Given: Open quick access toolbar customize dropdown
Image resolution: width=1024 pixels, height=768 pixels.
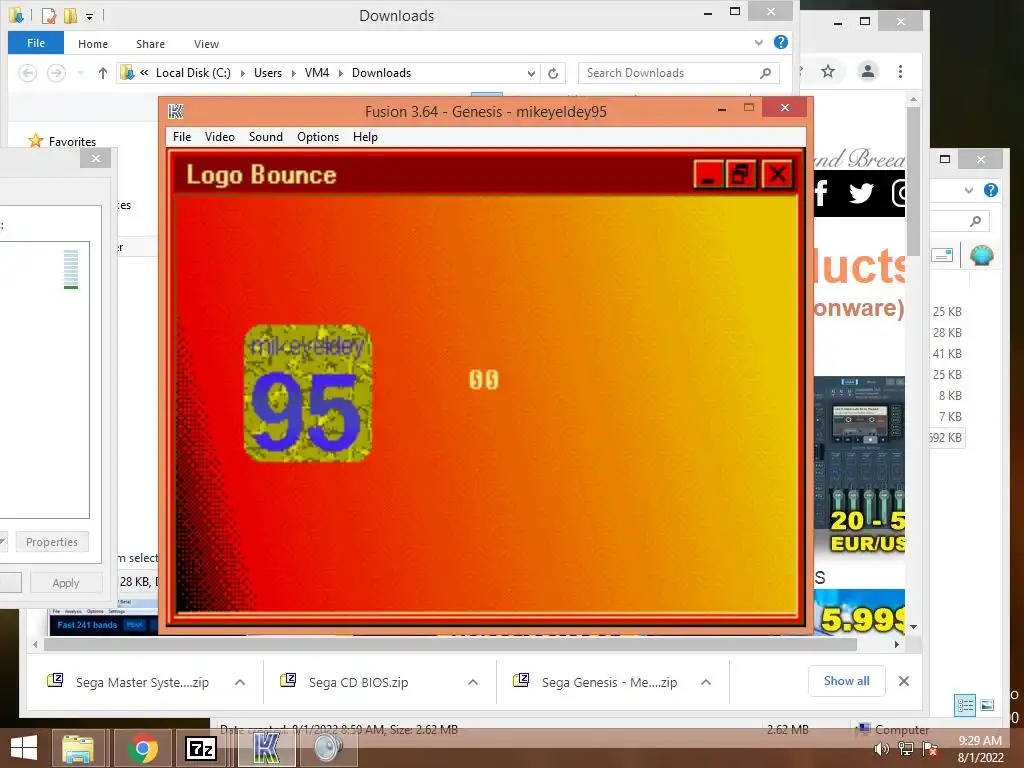Looking at the screenshot, I should click(x=89, y=16).
